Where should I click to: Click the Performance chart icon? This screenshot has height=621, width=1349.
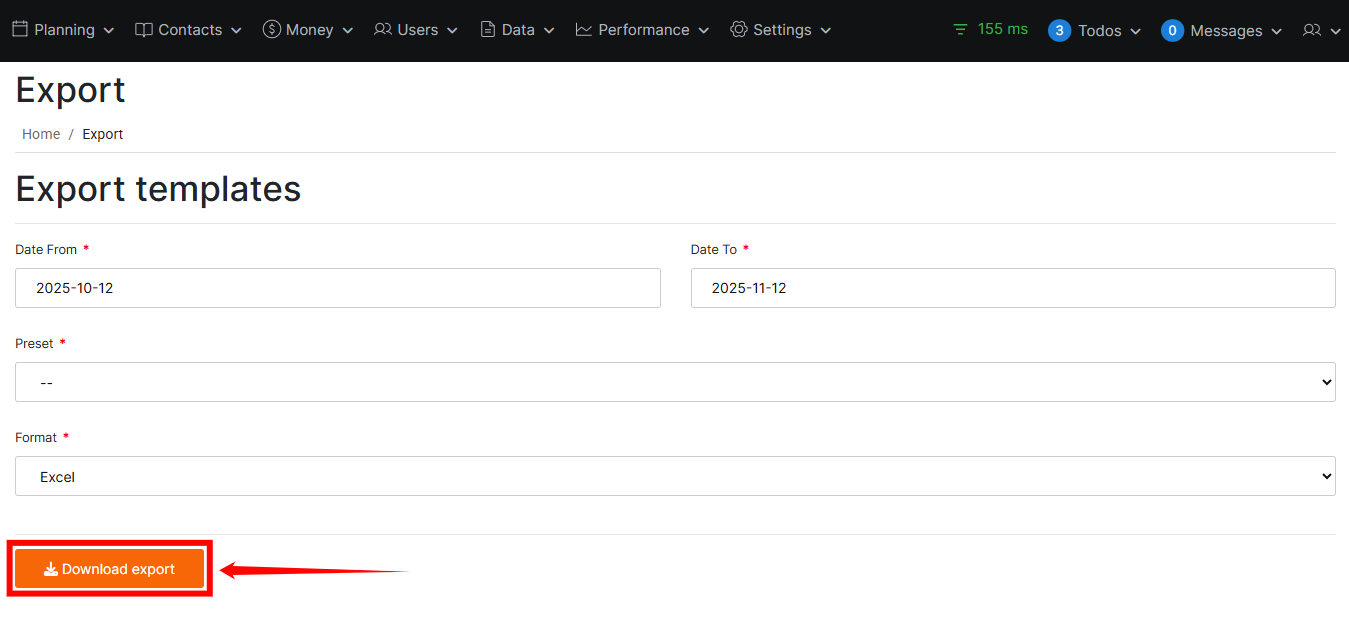pos(582,29)
